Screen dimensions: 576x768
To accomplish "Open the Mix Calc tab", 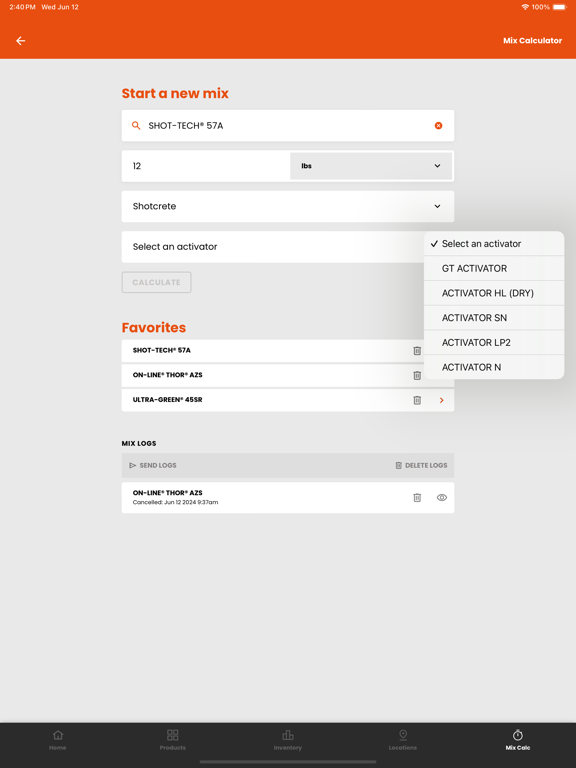I will (x=518, y=740).
